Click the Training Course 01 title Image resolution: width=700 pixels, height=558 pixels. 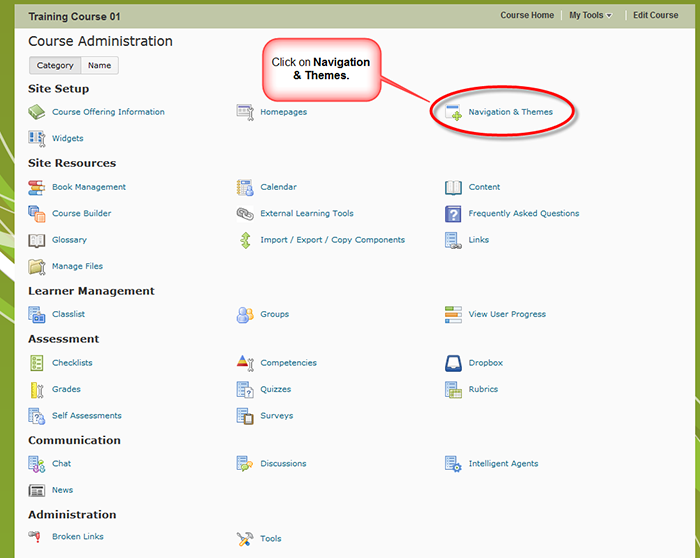click(x=74, y=17)
